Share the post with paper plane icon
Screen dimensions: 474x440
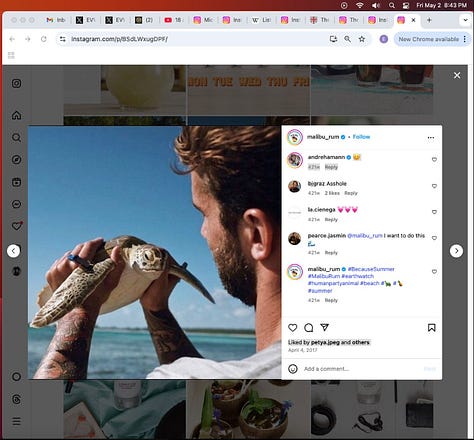(x=325, y=327)
